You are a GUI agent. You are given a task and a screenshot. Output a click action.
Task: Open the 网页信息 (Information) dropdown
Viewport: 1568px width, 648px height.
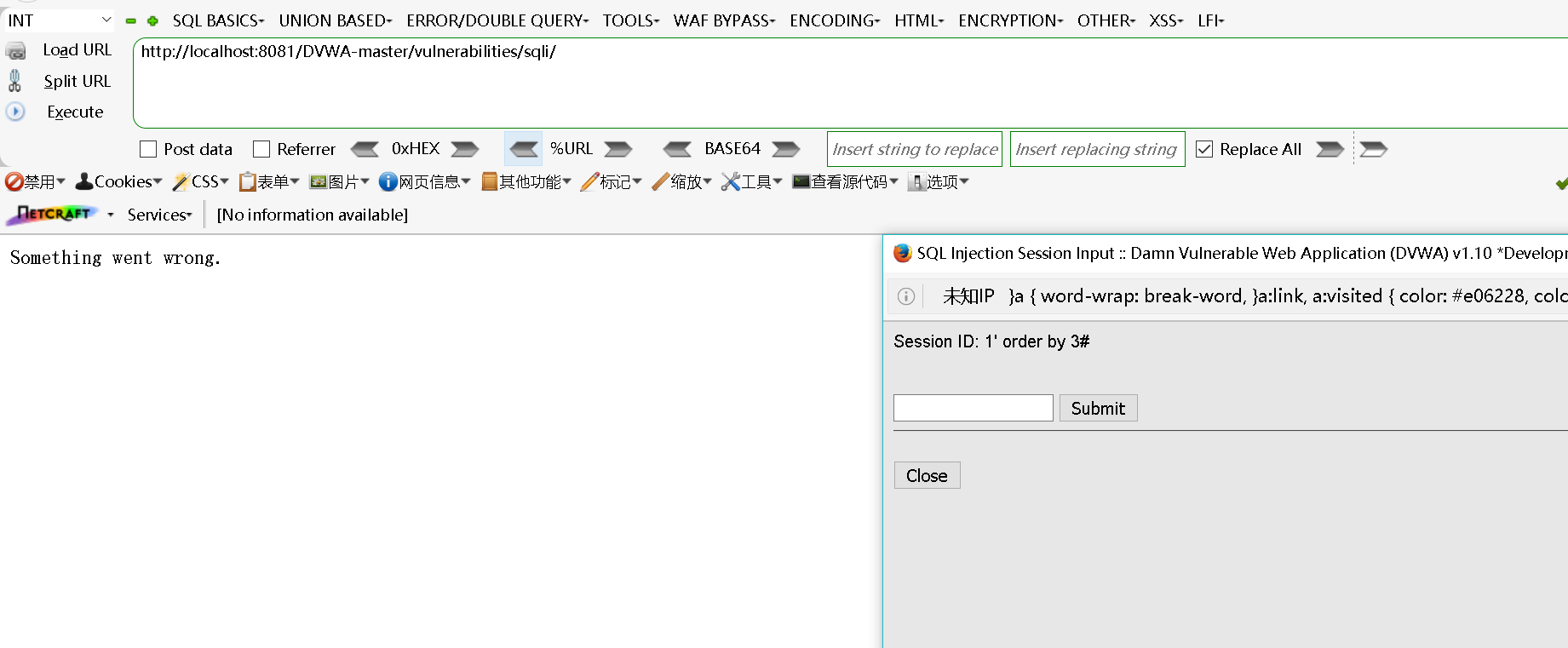pyautogui.click(x=425, y=181)
